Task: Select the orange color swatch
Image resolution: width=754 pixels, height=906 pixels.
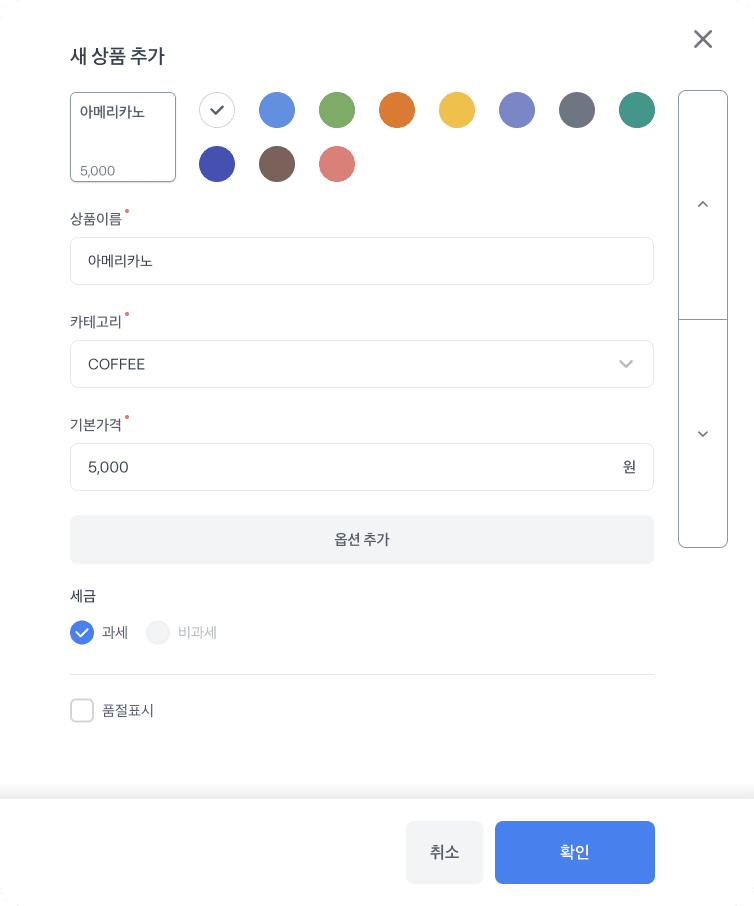Action: (397, 110)
